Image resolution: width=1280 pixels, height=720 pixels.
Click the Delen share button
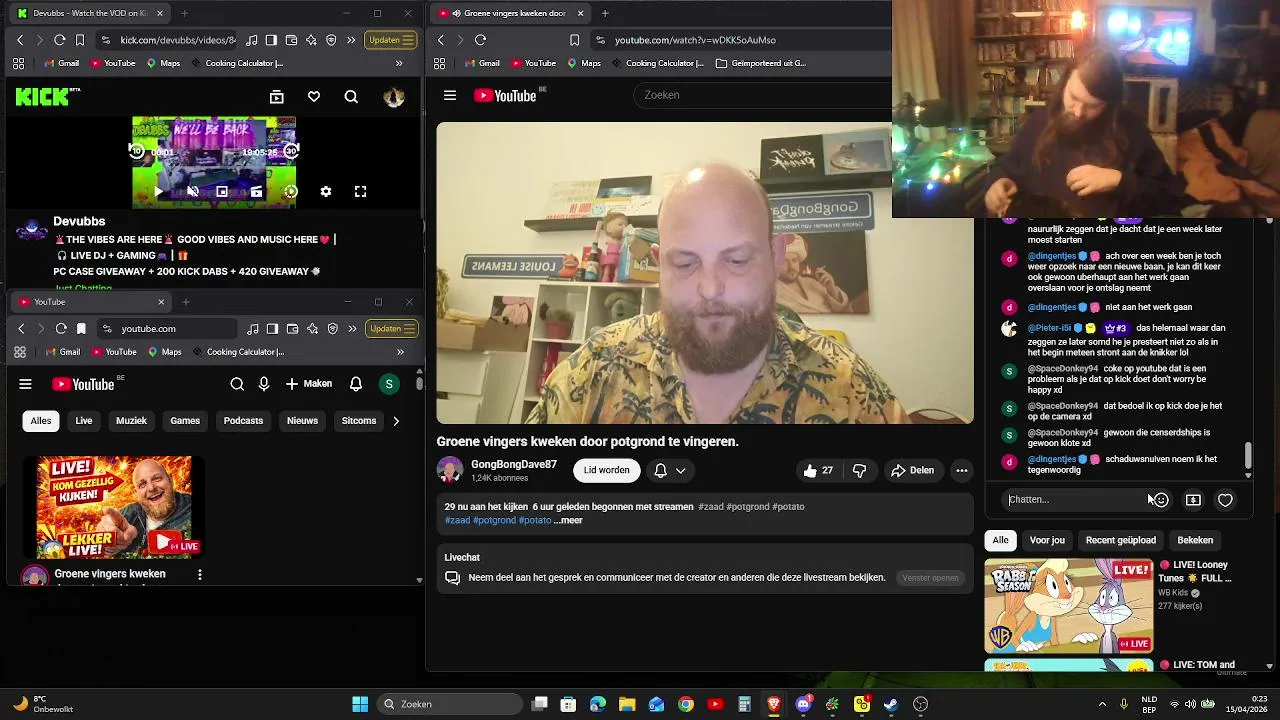913,471
